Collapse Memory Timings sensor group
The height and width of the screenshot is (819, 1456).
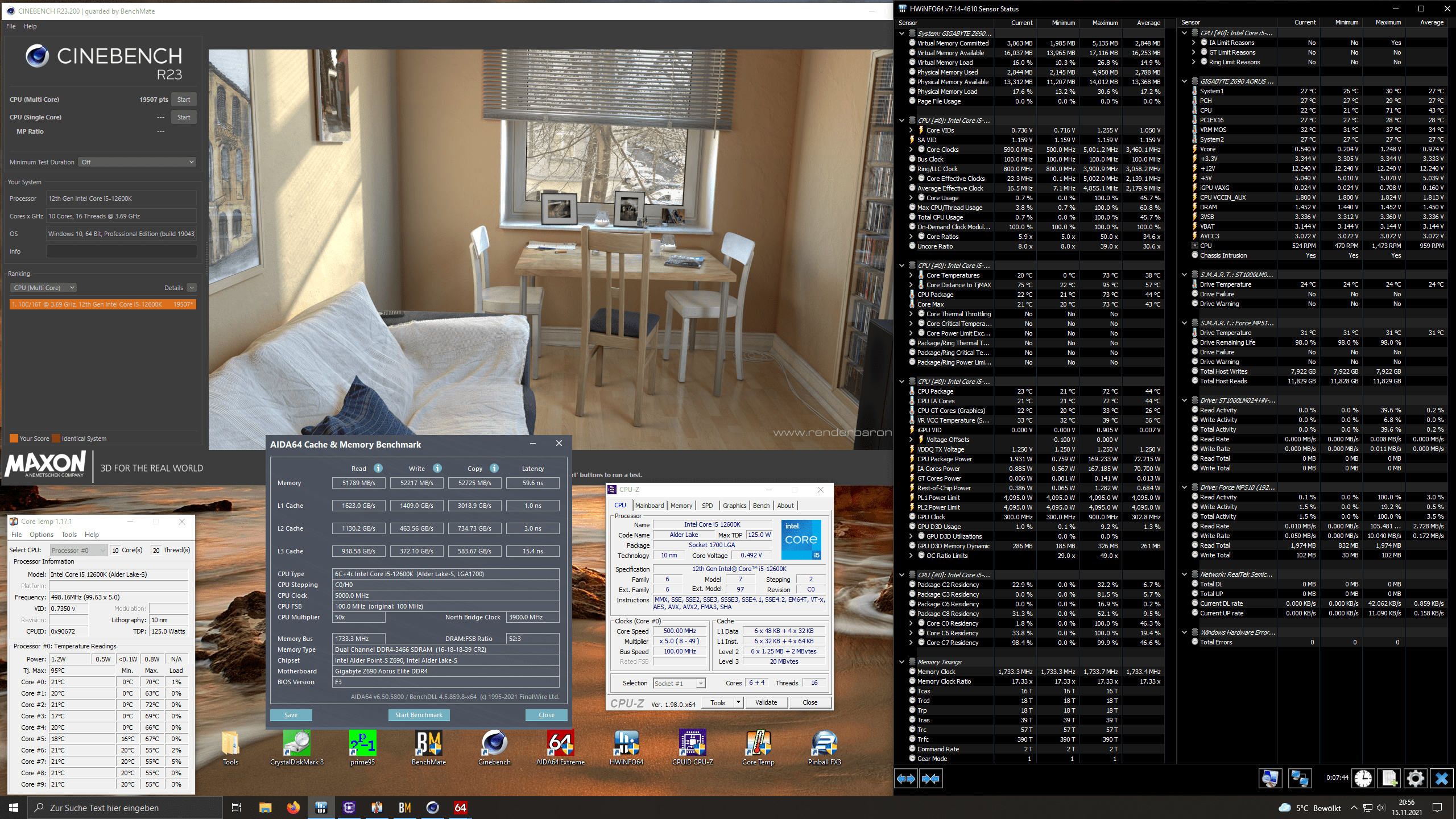902,662
